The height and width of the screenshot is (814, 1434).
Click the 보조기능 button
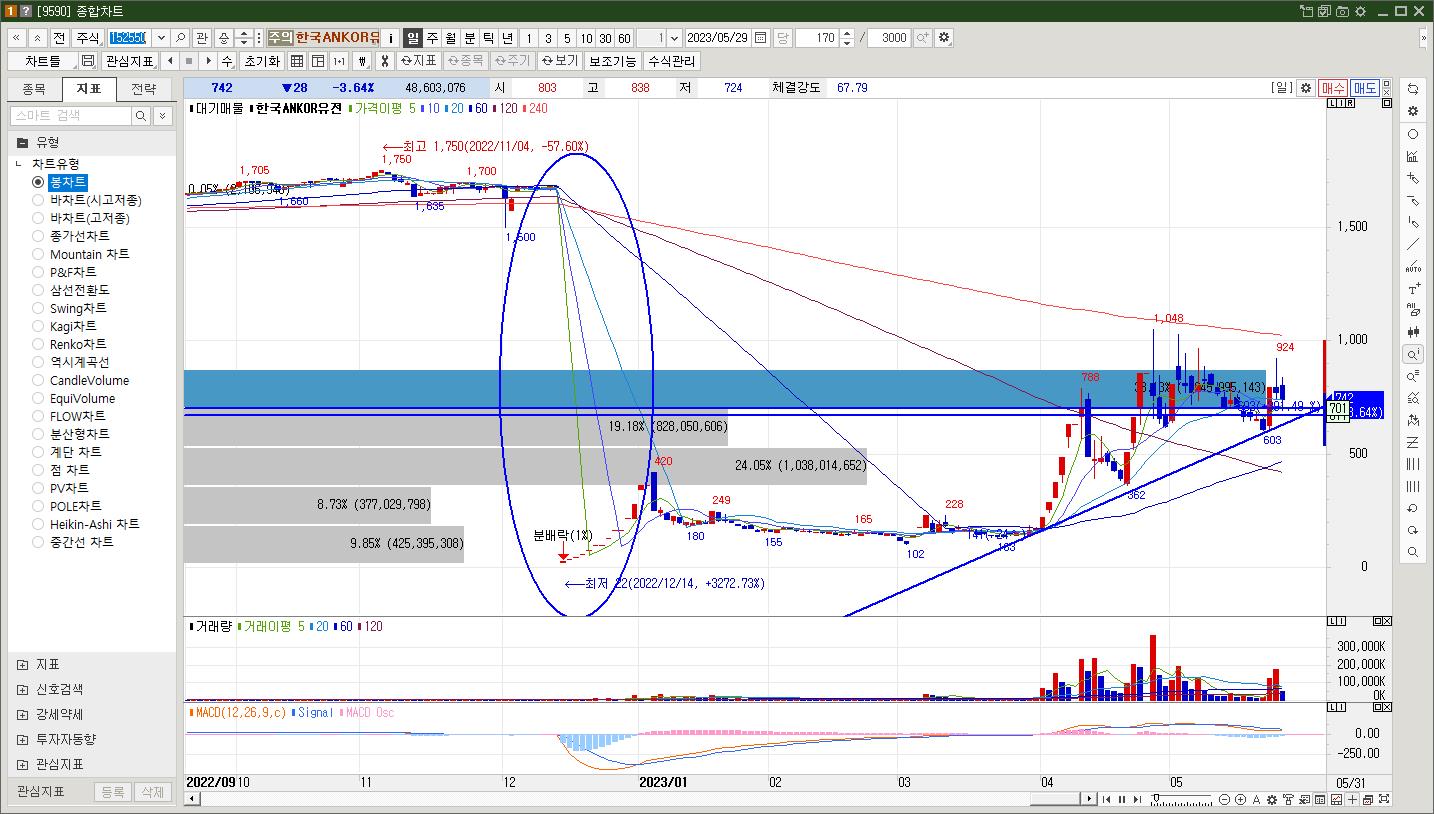[x=612, y=61]
